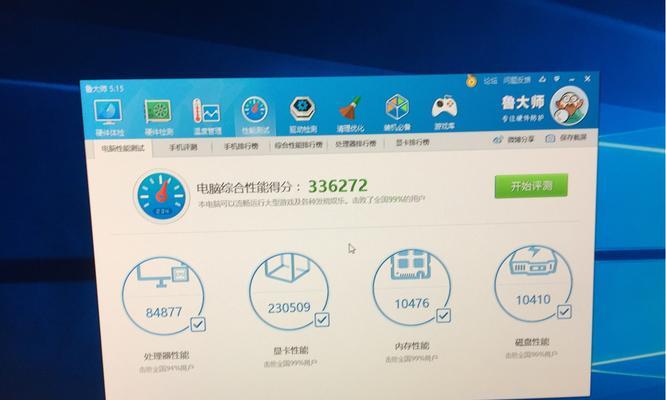The width and height of the screenshot is (666, 400).
Task: Switch to the 电脑性能测试 tab
Action: (x=123, y=148)
